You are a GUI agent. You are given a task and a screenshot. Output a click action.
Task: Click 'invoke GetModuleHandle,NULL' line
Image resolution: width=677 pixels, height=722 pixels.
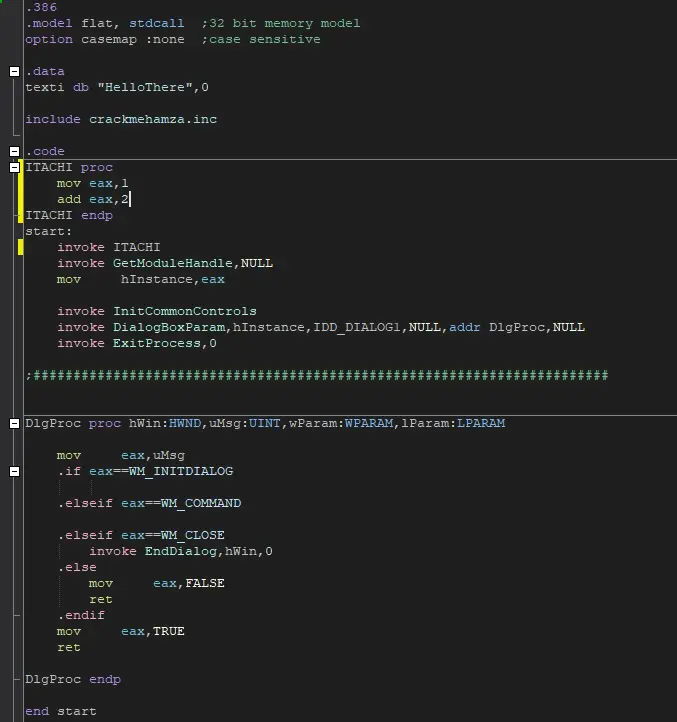[x=165, y=263]
